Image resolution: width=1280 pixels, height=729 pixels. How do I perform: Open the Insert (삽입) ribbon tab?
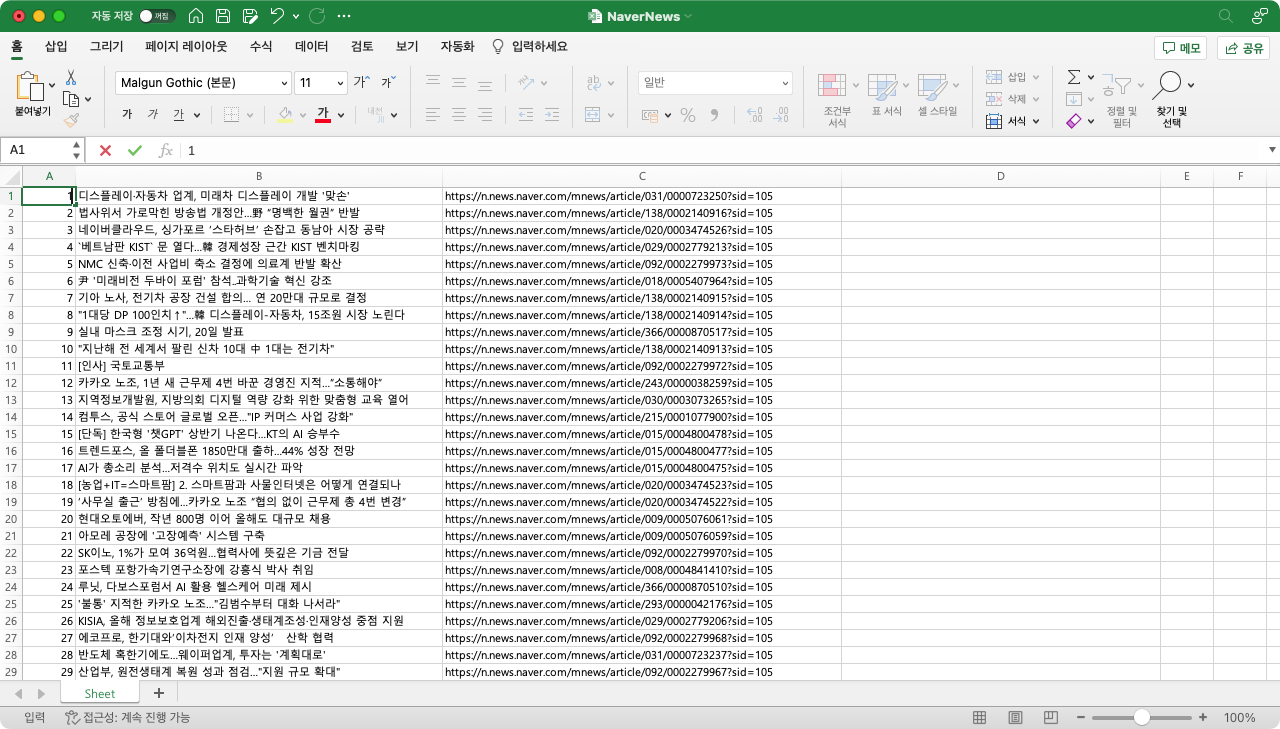click(56, 46)
